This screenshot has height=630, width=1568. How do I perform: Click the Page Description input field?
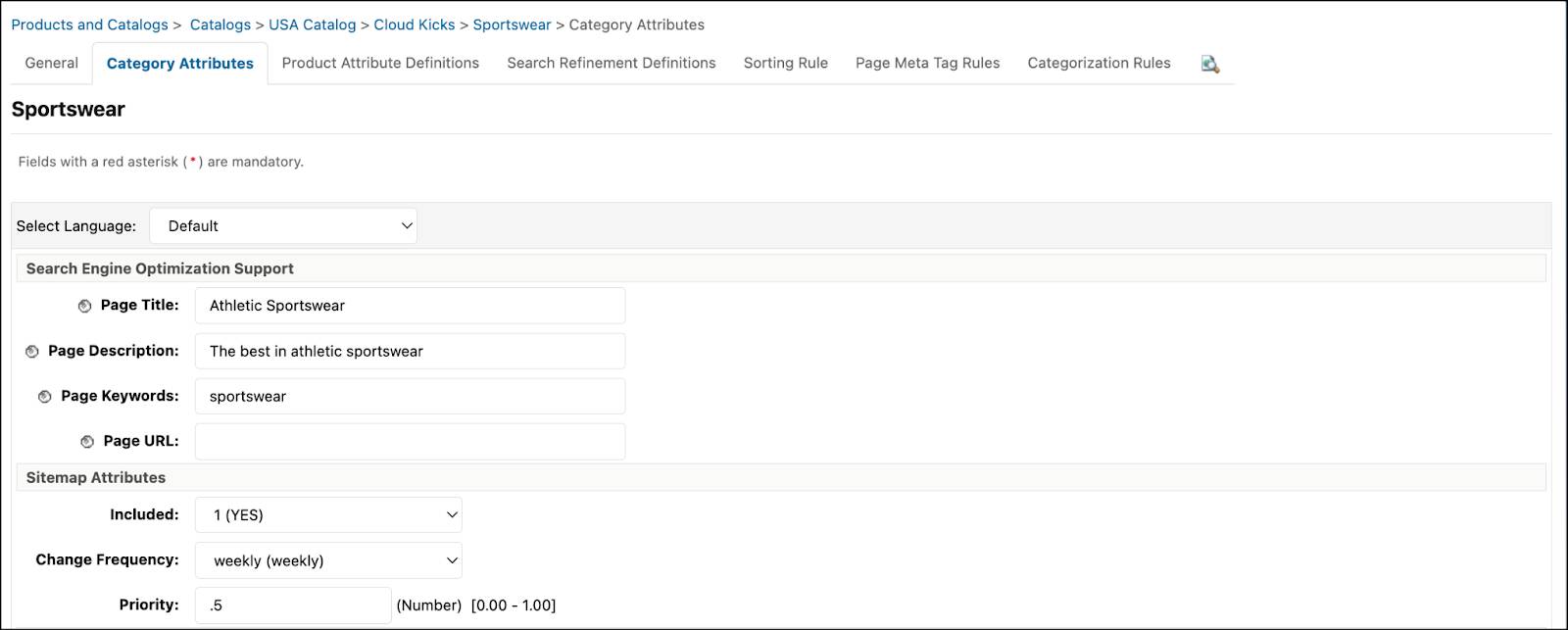pos(410,351)
